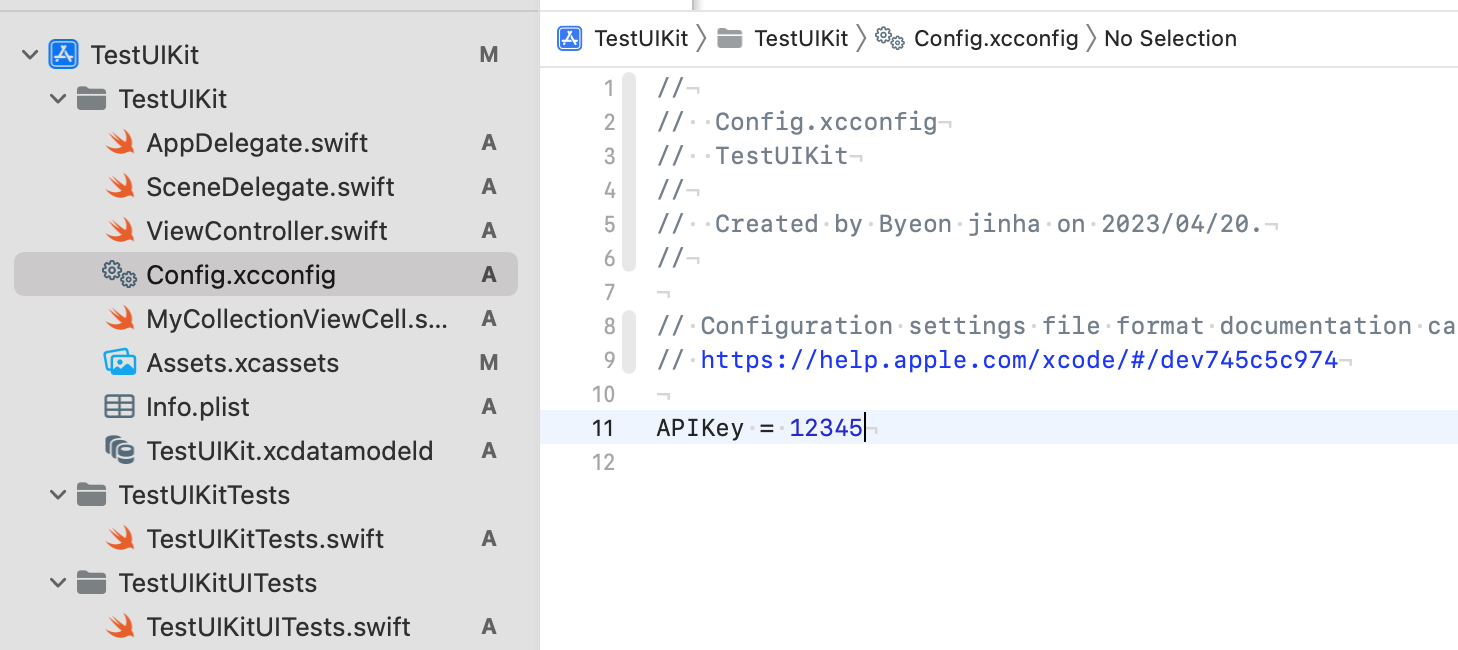Click the Swift icon next to SceneDelegate.swift
1458x650 pixels.
(120, 187)
